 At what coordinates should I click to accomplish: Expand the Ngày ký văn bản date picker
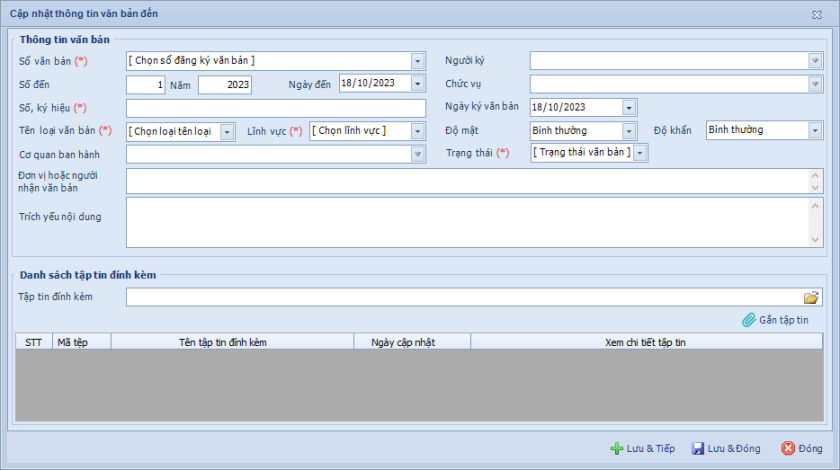[x=629, y=107]
